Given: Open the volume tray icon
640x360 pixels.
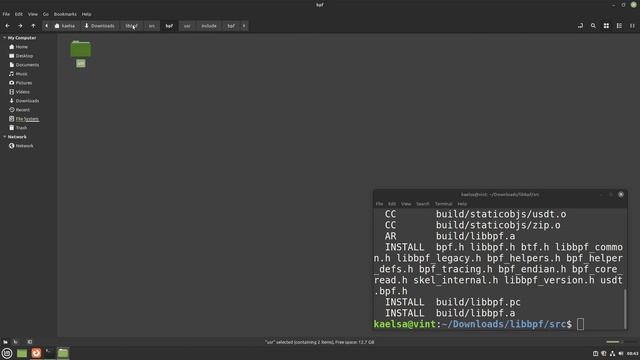Looking at the screenshot, I should point(620,353).
